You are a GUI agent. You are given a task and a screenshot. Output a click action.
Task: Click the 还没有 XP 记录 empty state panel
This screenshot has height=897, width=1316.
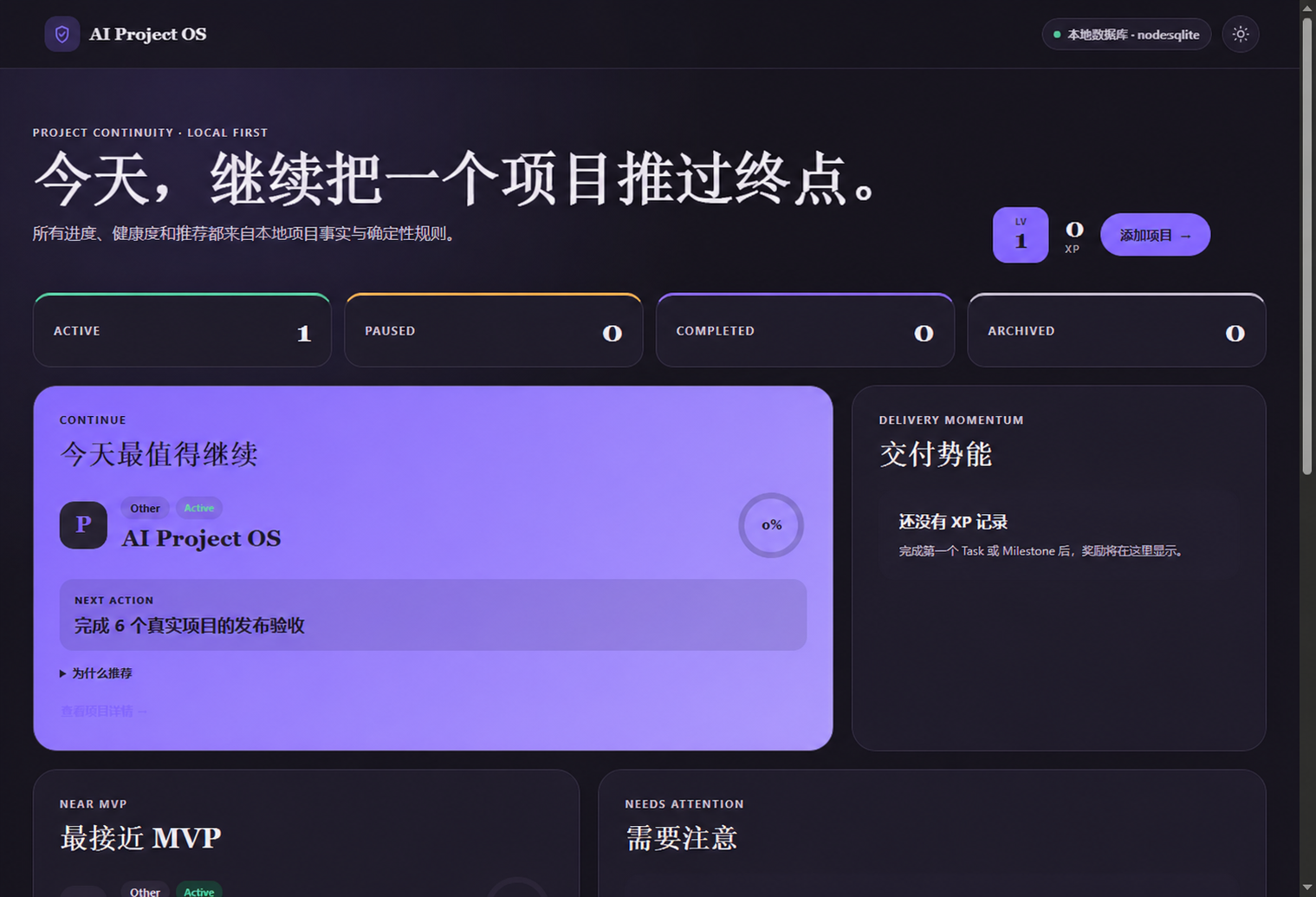click(1059, 534)
